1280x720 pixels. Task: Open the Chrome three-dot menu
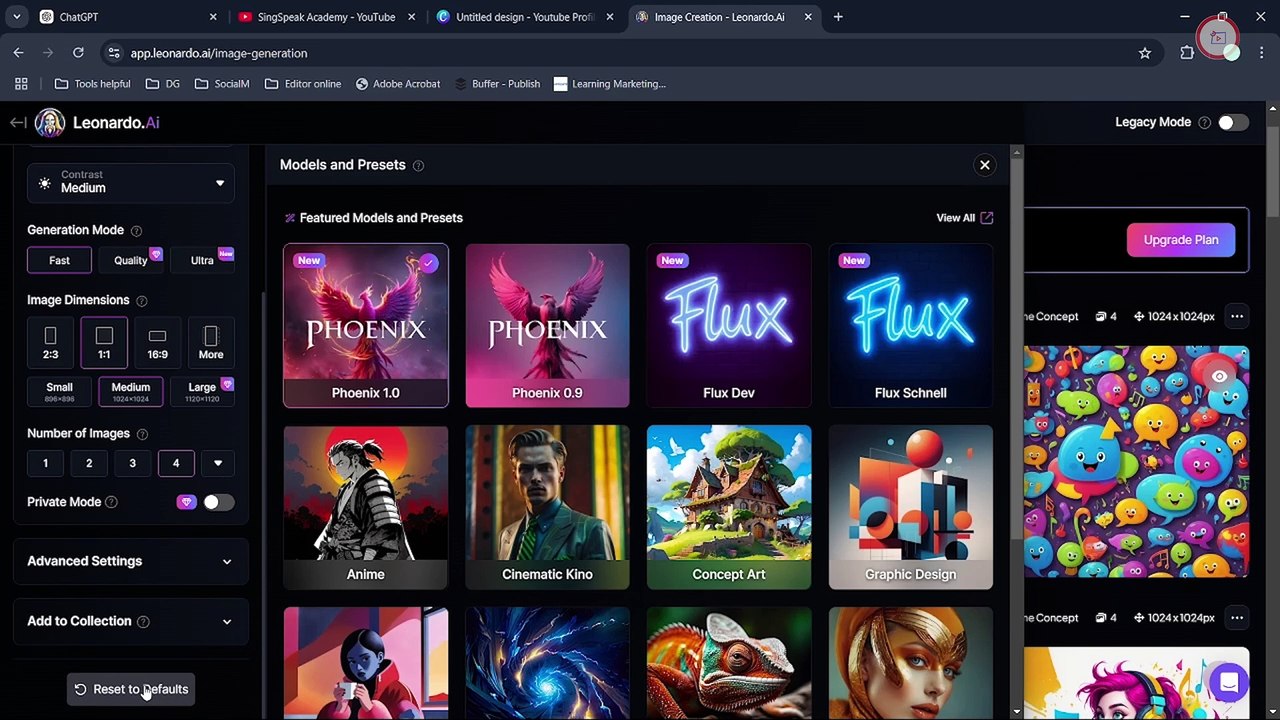pos(1262,53)
